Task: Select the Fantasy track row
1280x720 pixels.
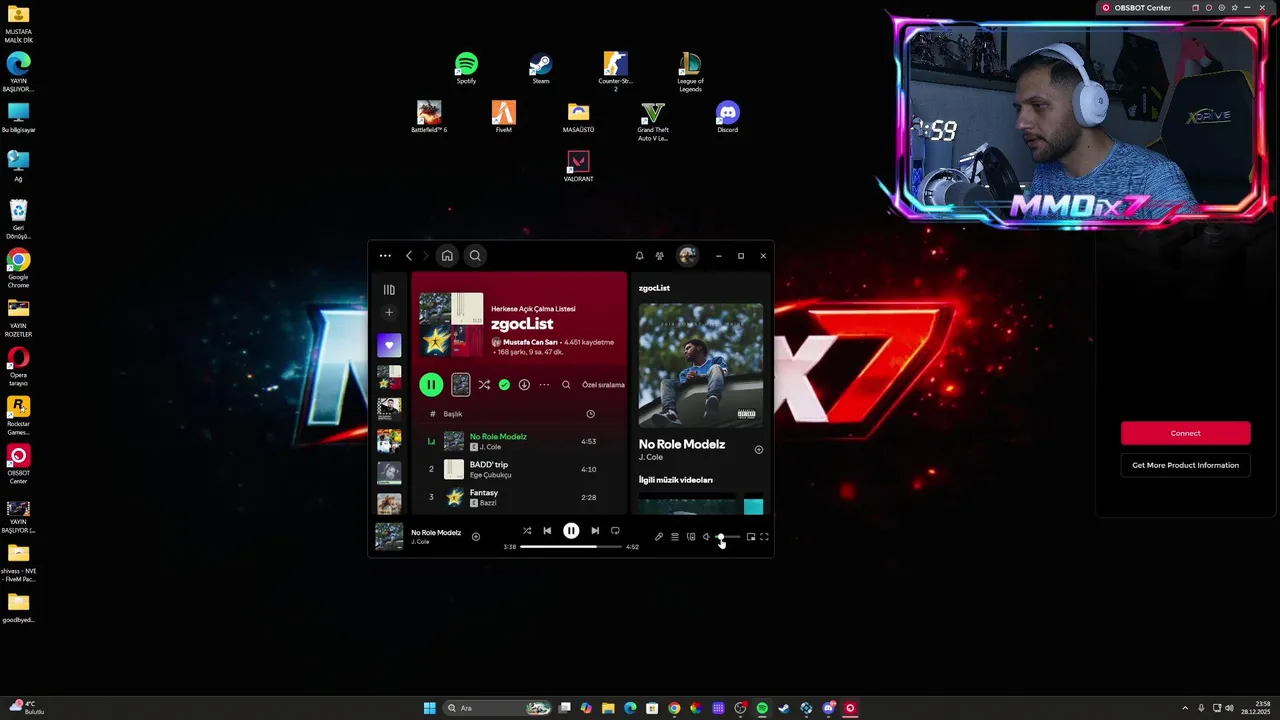Action: [x=519, y=497]
